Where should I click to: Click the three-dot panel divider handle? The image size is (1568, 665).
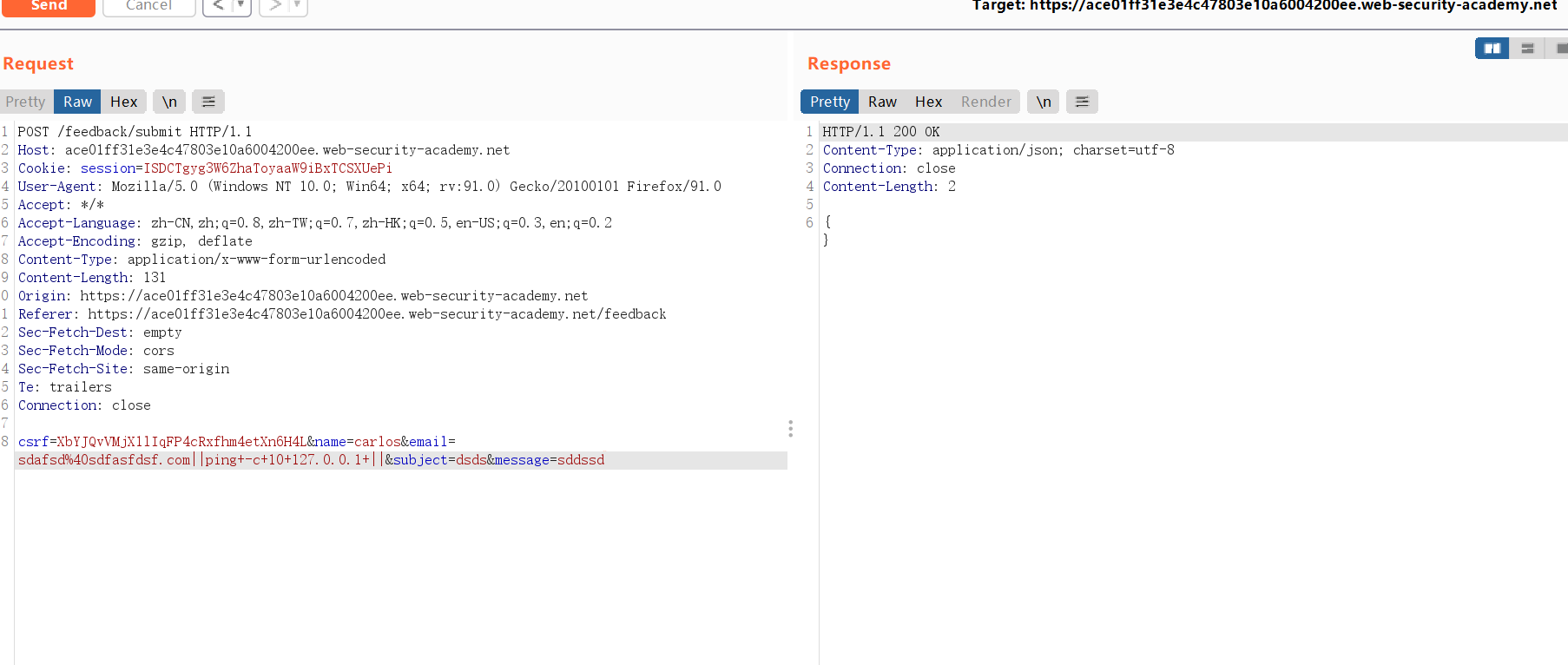pos(790,428)
